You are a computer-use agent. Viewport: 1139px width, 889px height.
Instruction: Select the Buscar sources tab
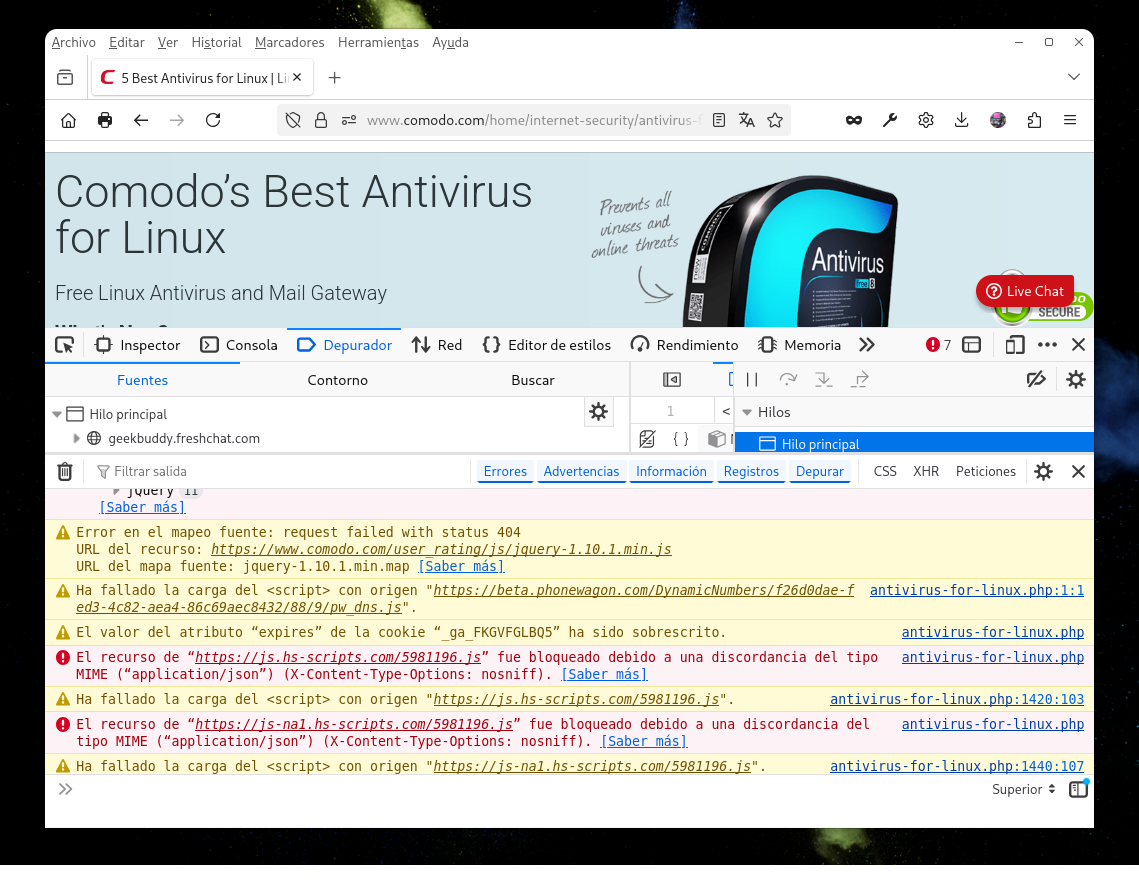[x=532, y=380]
